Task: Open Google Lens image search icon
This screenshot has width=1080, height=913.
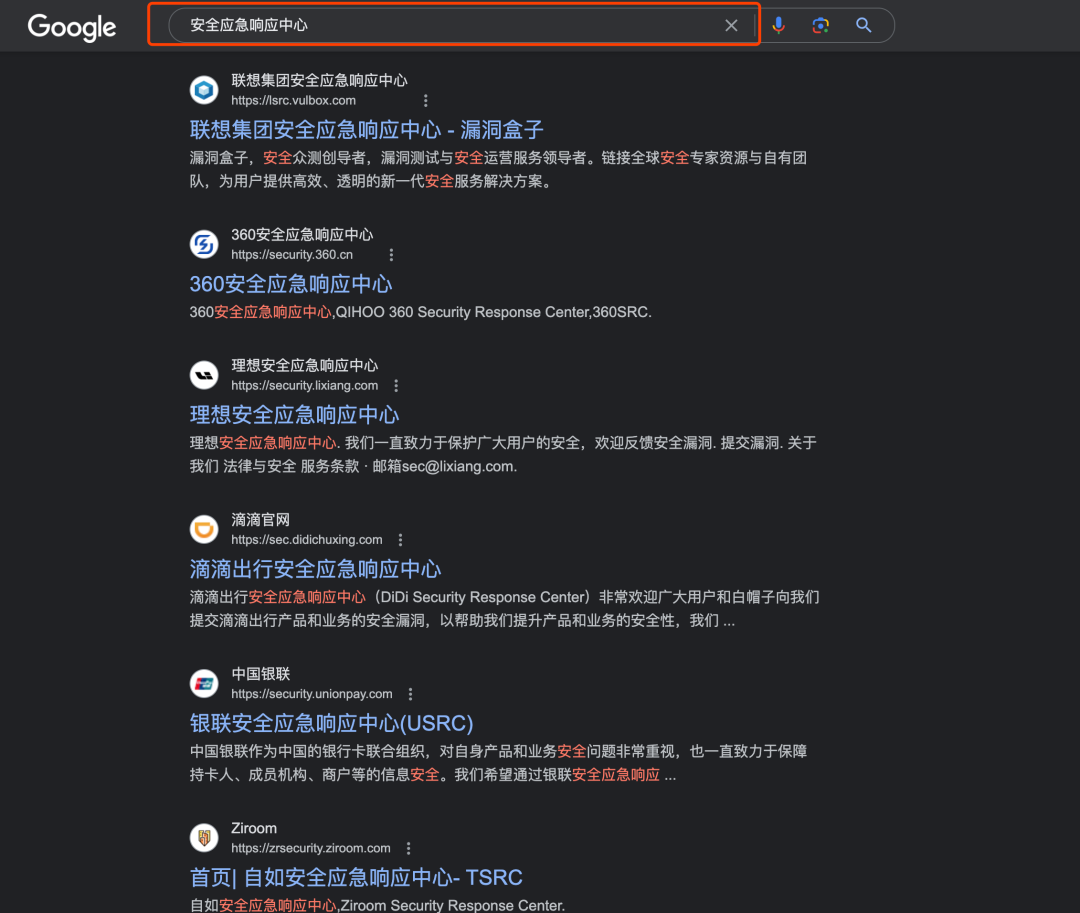Action: pos(820,25)
